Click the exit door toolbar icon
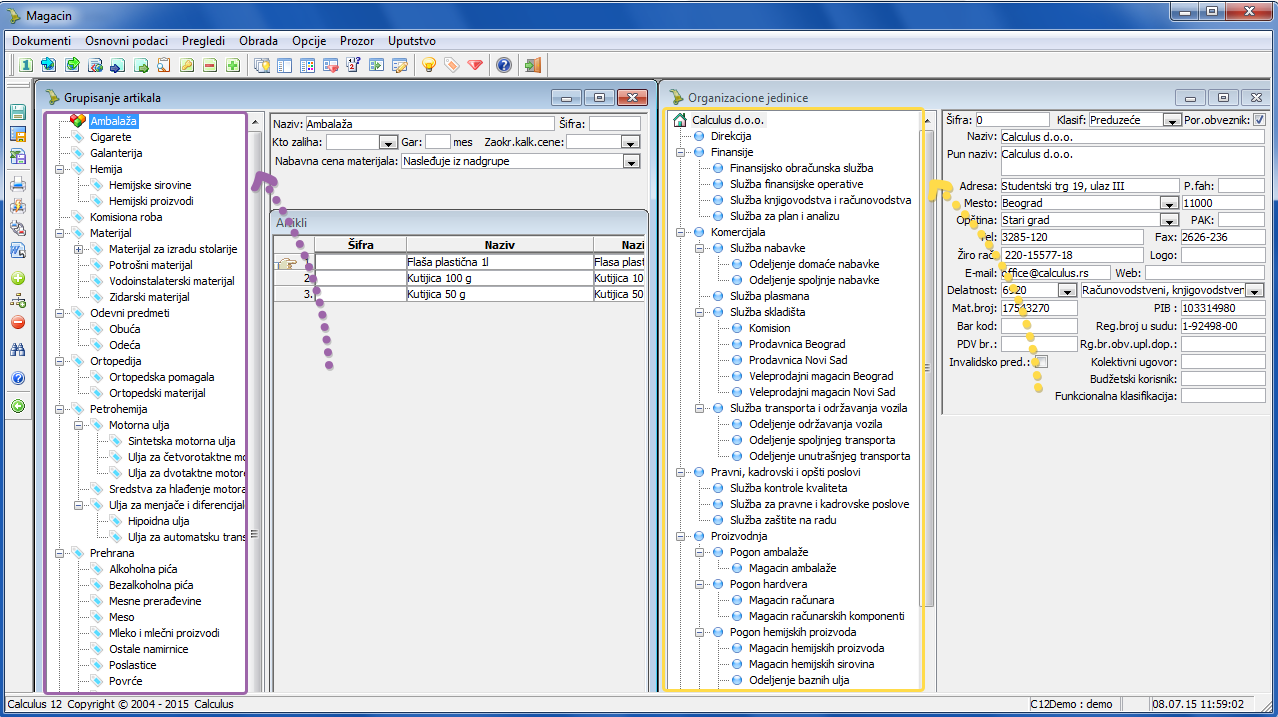This screenshot has height=717, width=1278. point(533,65)
